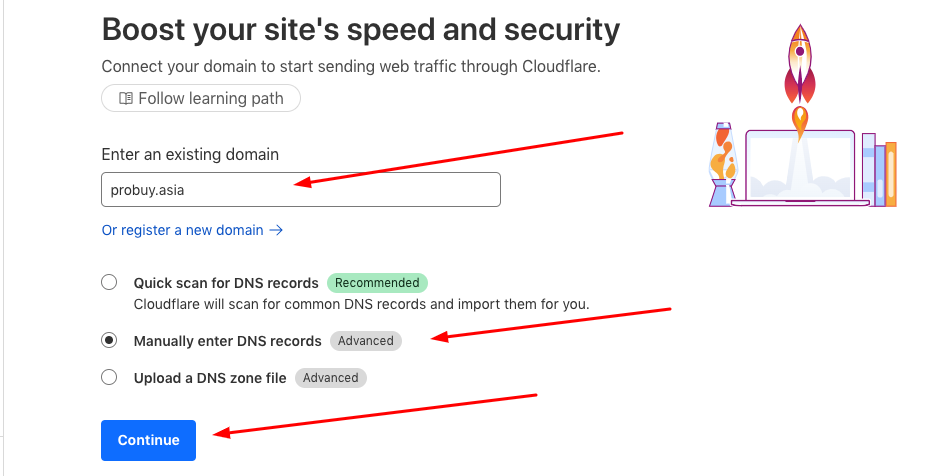Click Advanced badge beside Upload a DNS zone file
This screenshot has width=941, height=476.
pos(331,378)
